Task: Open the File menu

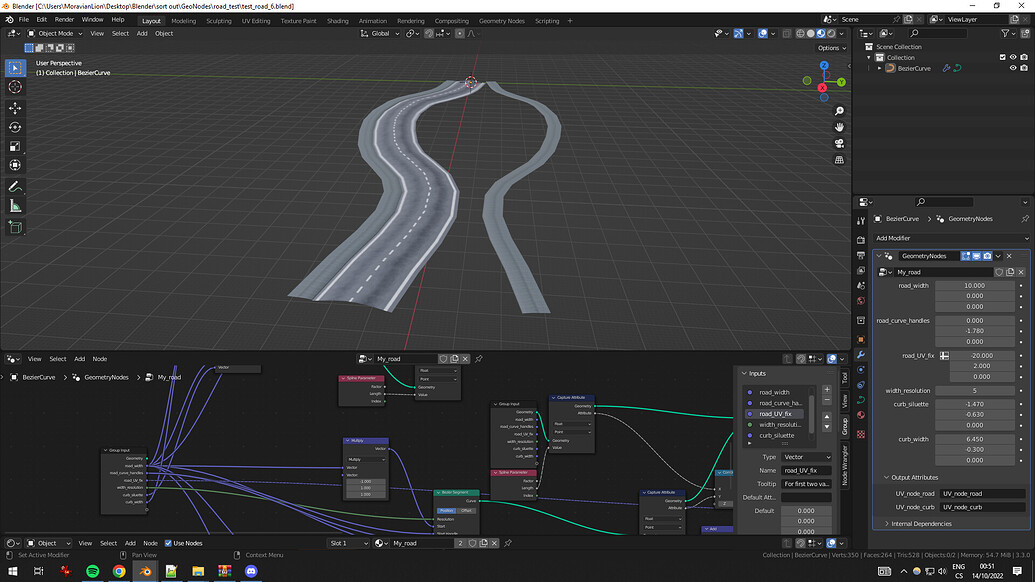Action: coord(23,20)
